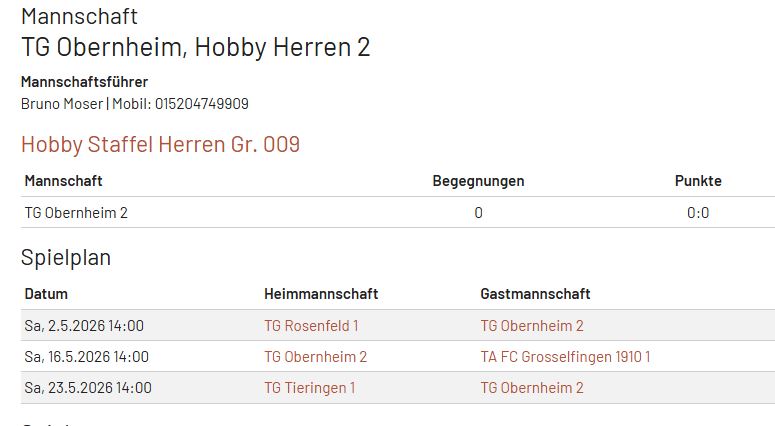Click the Begegnungen column header
The height and width of the screenshot is (426, 775).
478,181
